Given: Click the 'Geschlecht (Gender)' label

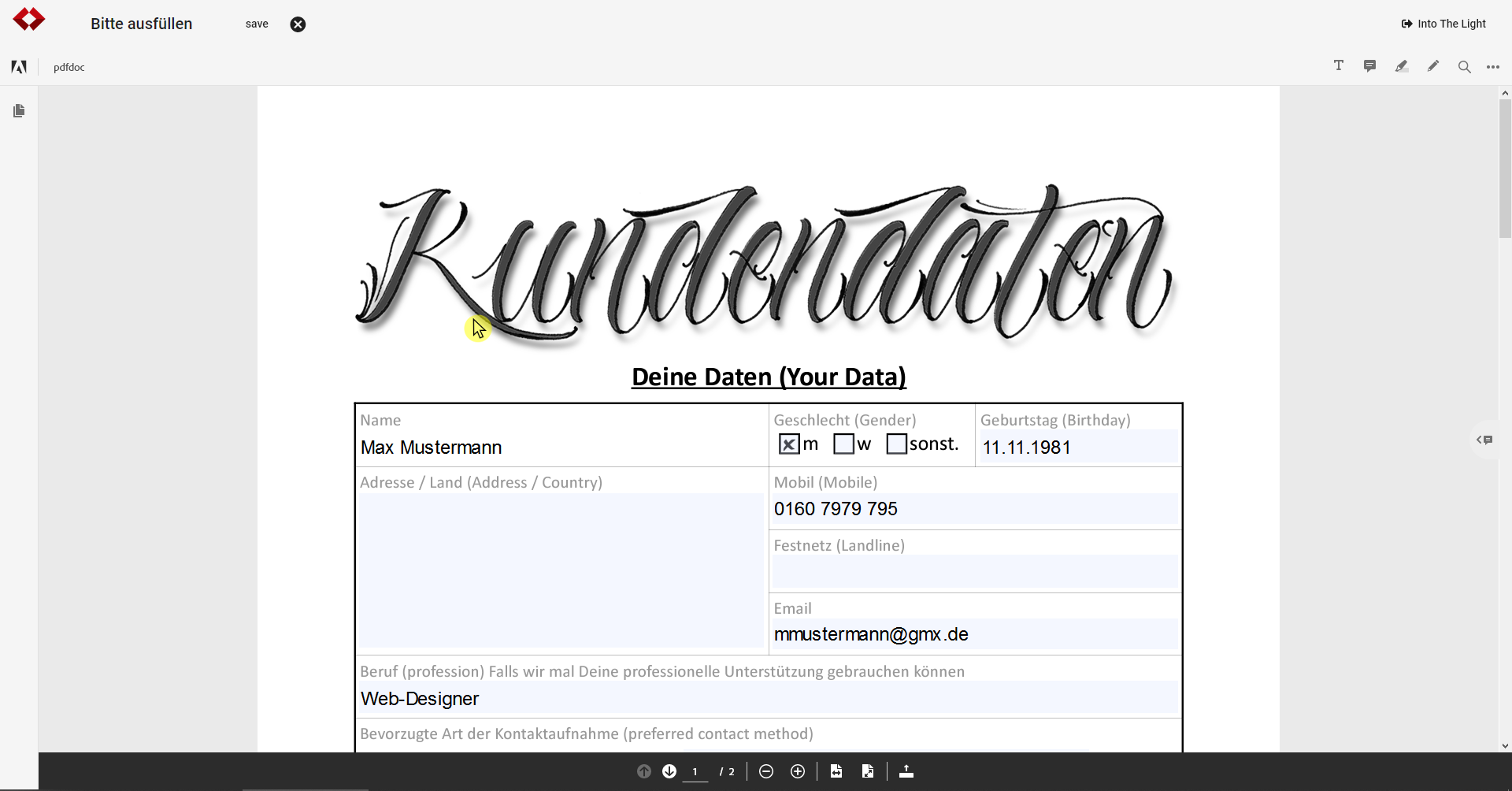Looking at the screenshot, I should click(845, 420).
